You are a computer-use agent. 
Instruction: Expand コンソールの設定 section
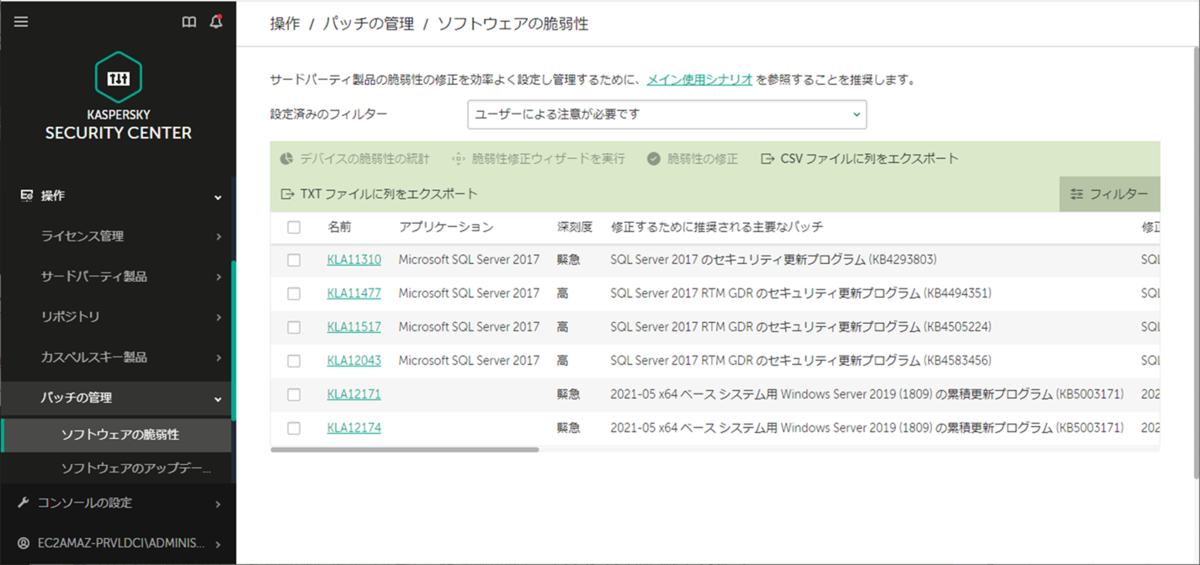click(218, 503)
